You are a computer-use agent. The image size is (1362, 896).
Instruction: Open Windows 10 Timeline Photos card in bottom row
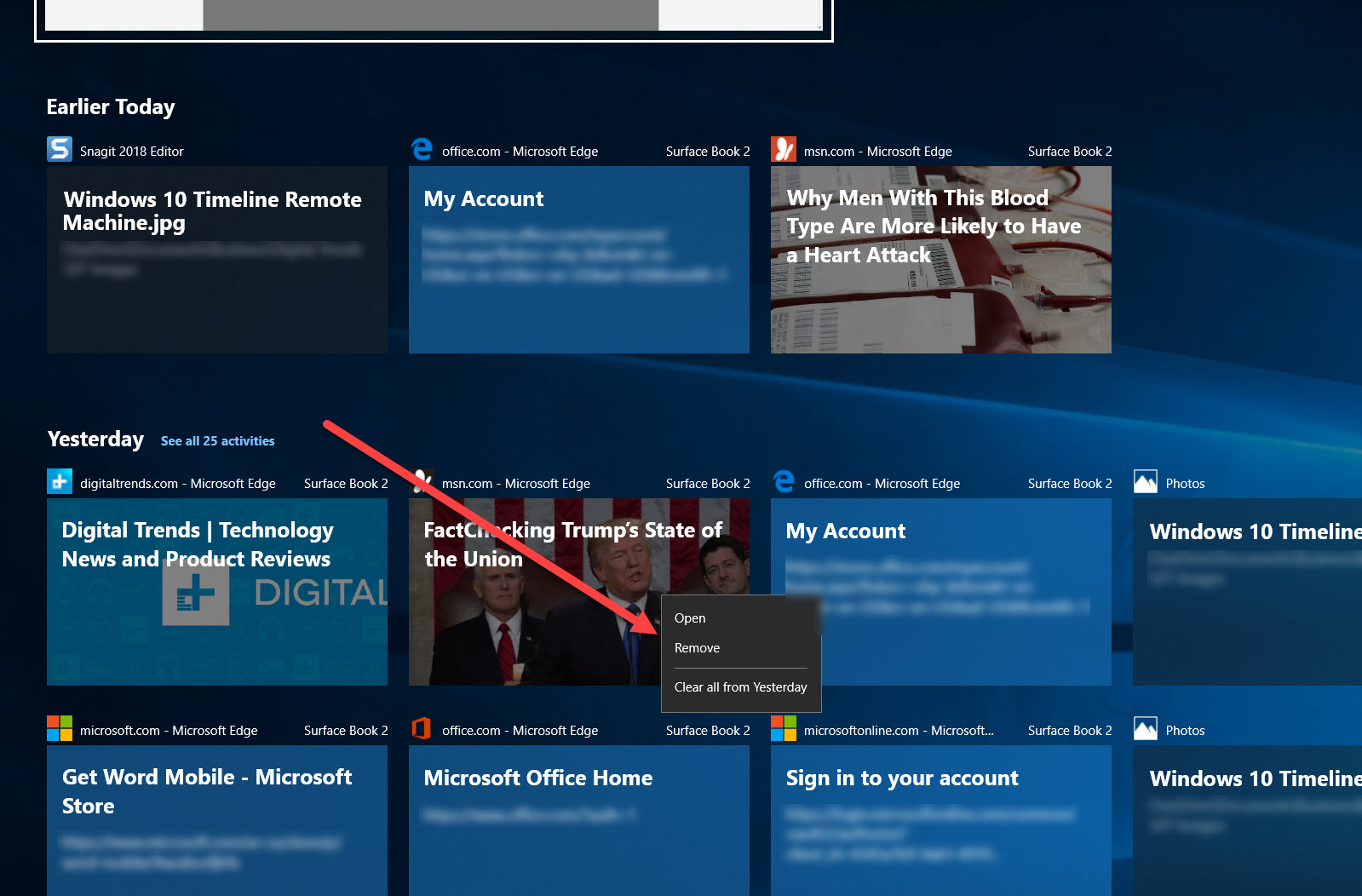(1247, 820)
